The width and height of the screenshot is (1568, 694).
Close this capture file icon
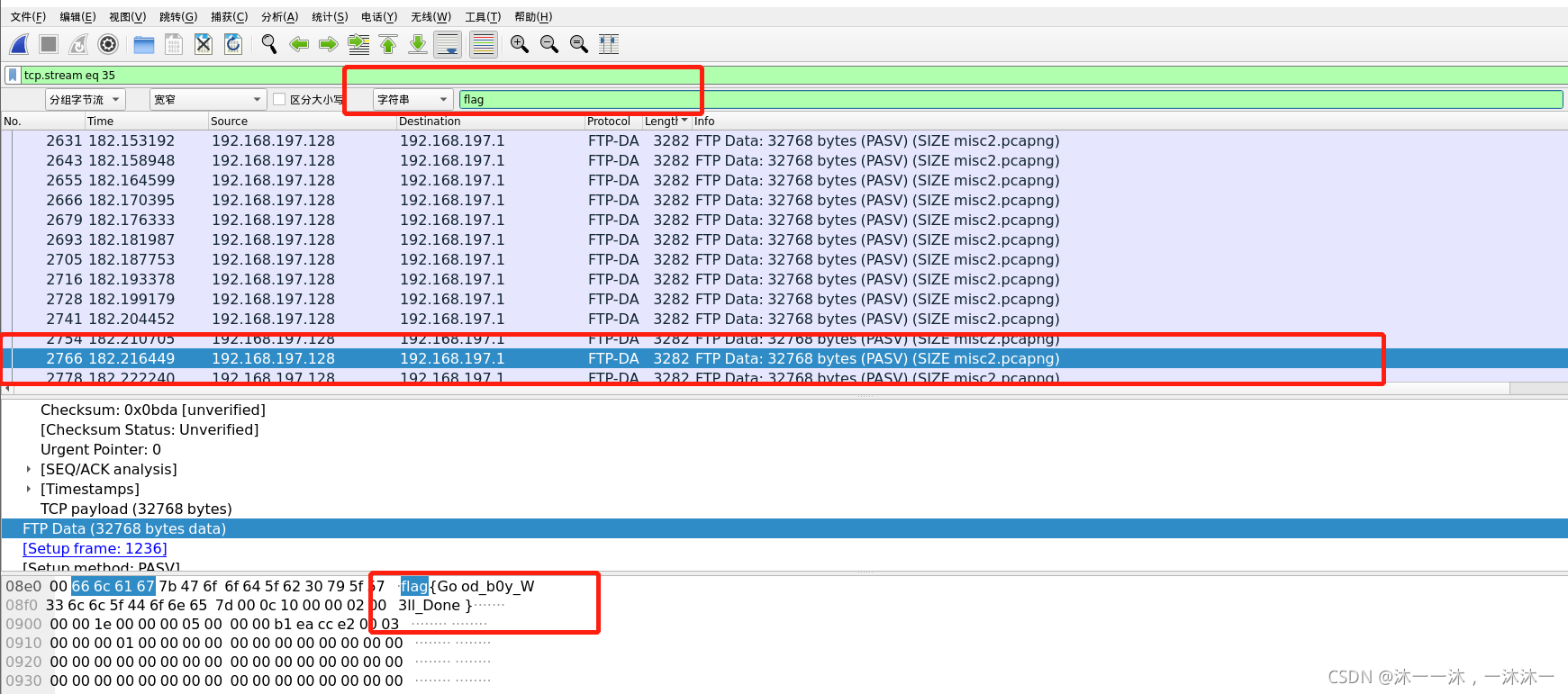204,44
